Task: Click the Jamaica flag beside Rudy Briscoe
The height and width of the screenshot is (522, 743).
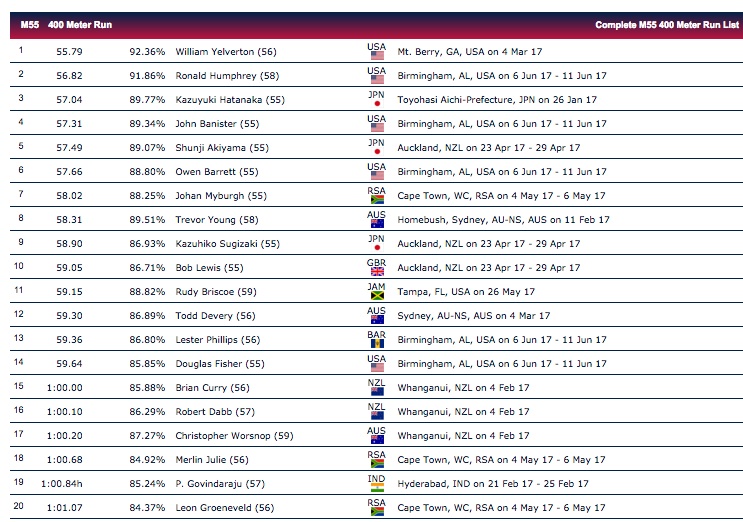Action: [x=377, y=296]
